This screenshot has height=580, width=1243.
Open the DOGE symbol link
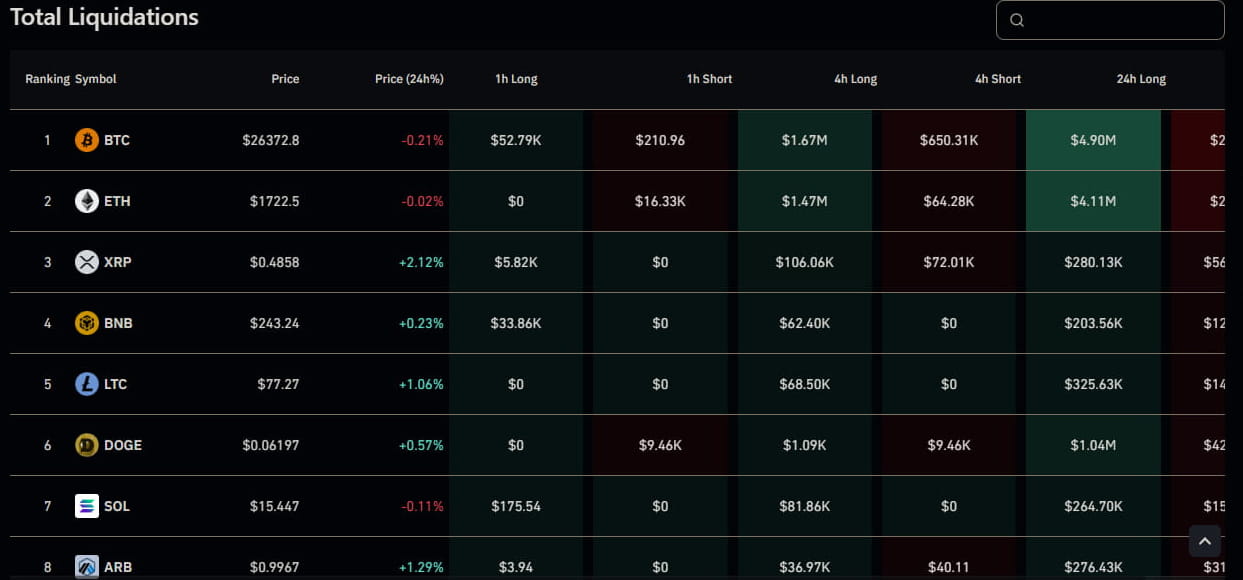[123, 445]
